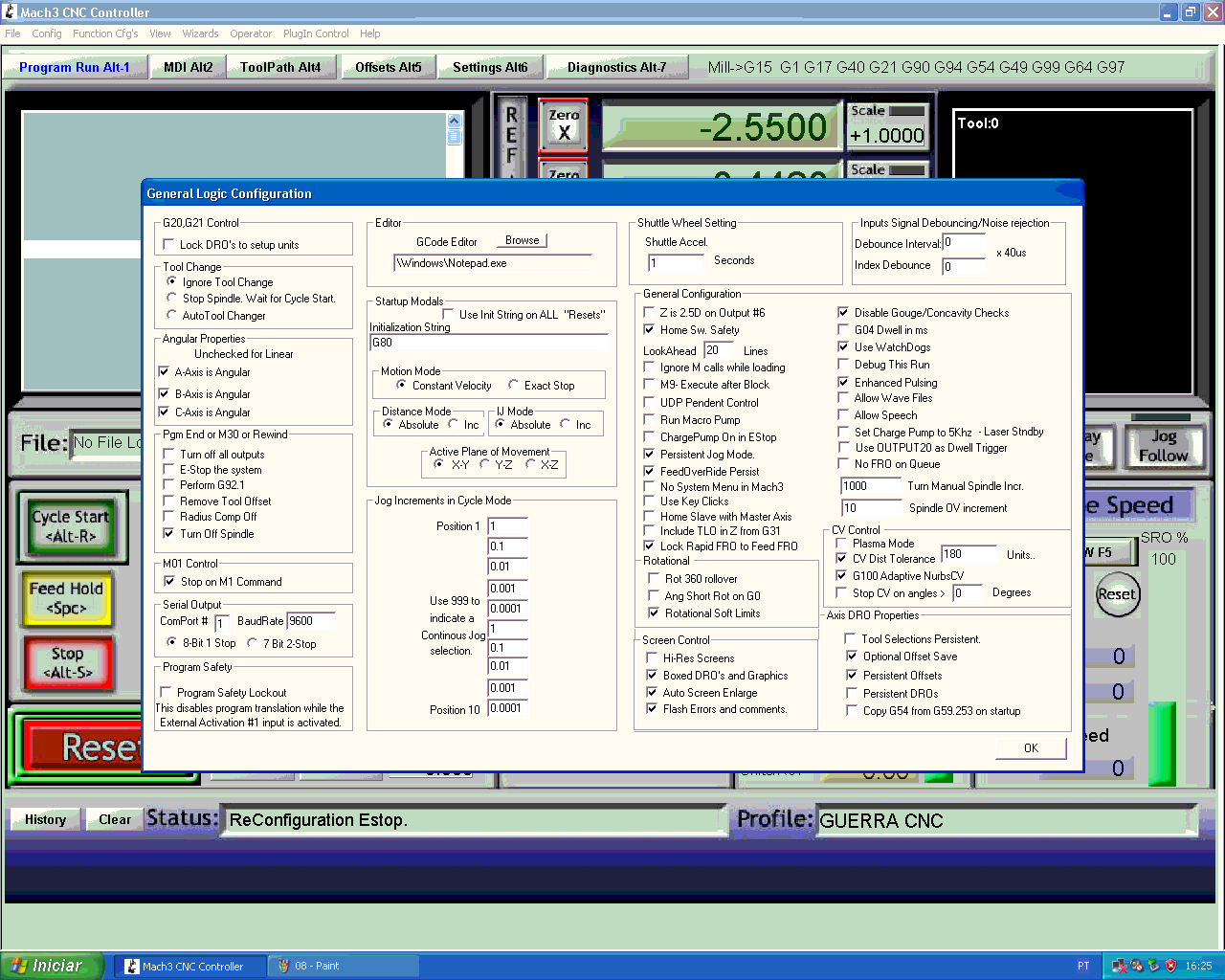The width and height of the screenshot is (1225, 980).
Task: Click the Jog Follow button
Action: point(1163,446)
